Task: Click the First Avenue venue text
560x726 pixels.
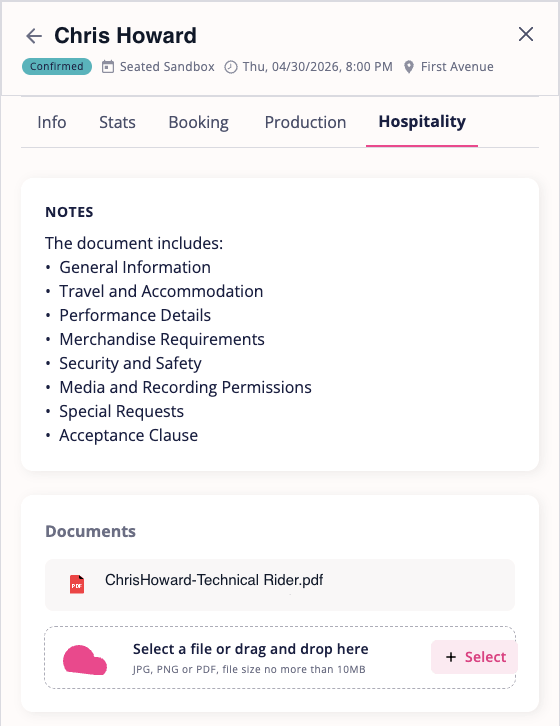Action: pyautogui.click(x=457, y=67)
